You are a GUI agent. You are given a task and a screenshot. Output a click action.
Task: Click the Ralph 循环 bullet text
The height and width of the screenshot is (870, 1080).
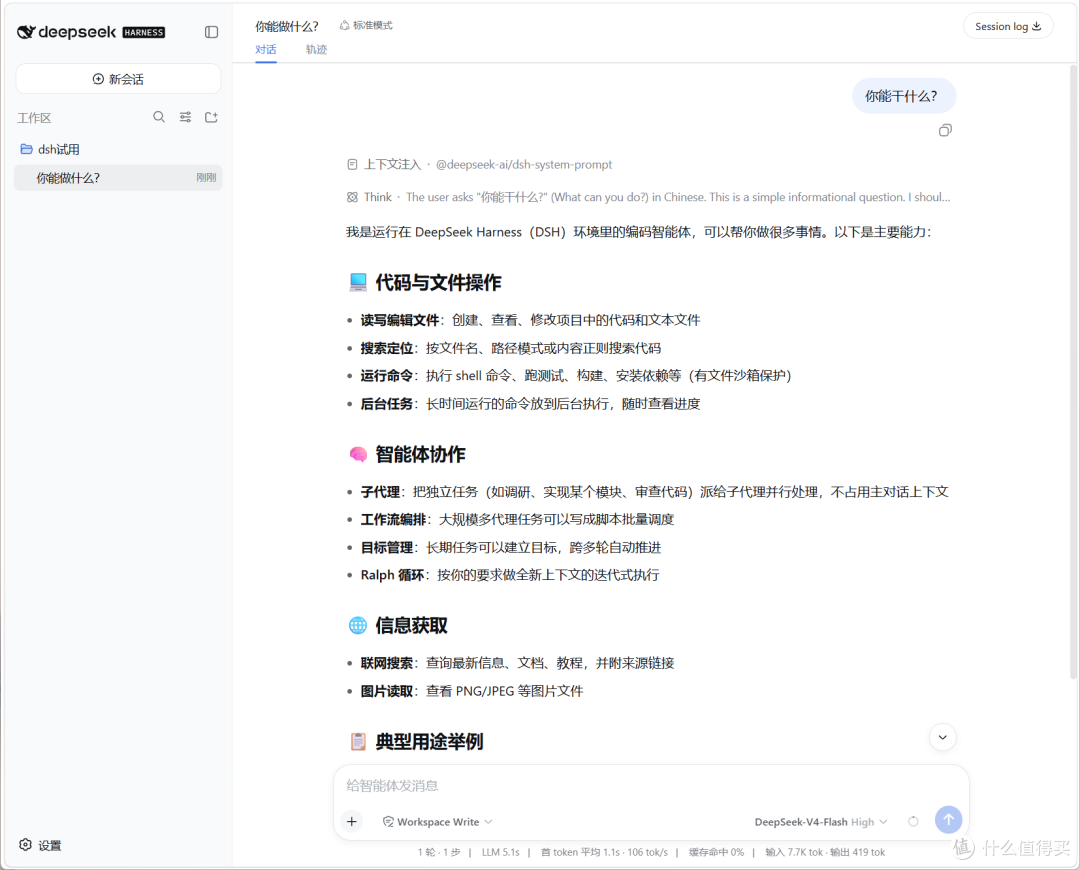pyautogui.click(x=510, y=575)
